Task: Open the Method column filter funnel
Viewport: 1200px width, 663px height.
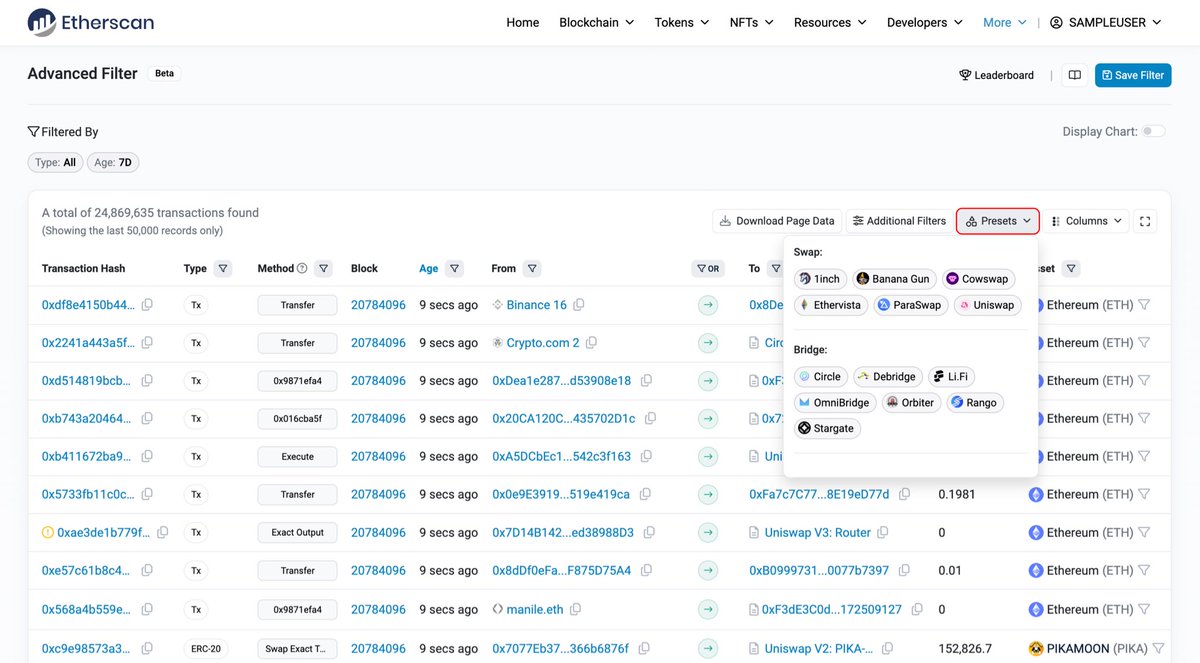Action: point(323,268)
